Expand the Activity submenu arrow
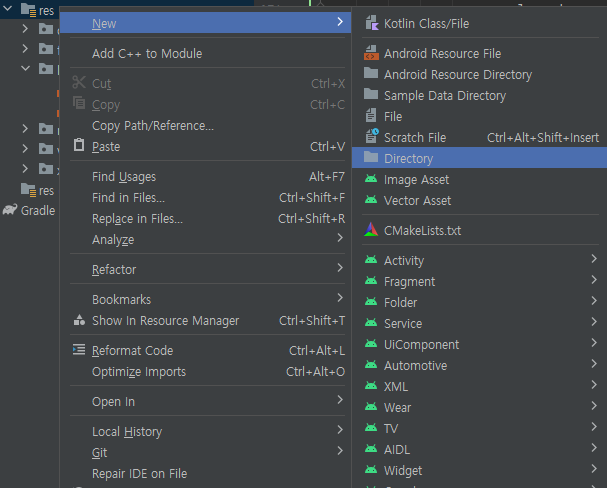 (594, 259)
